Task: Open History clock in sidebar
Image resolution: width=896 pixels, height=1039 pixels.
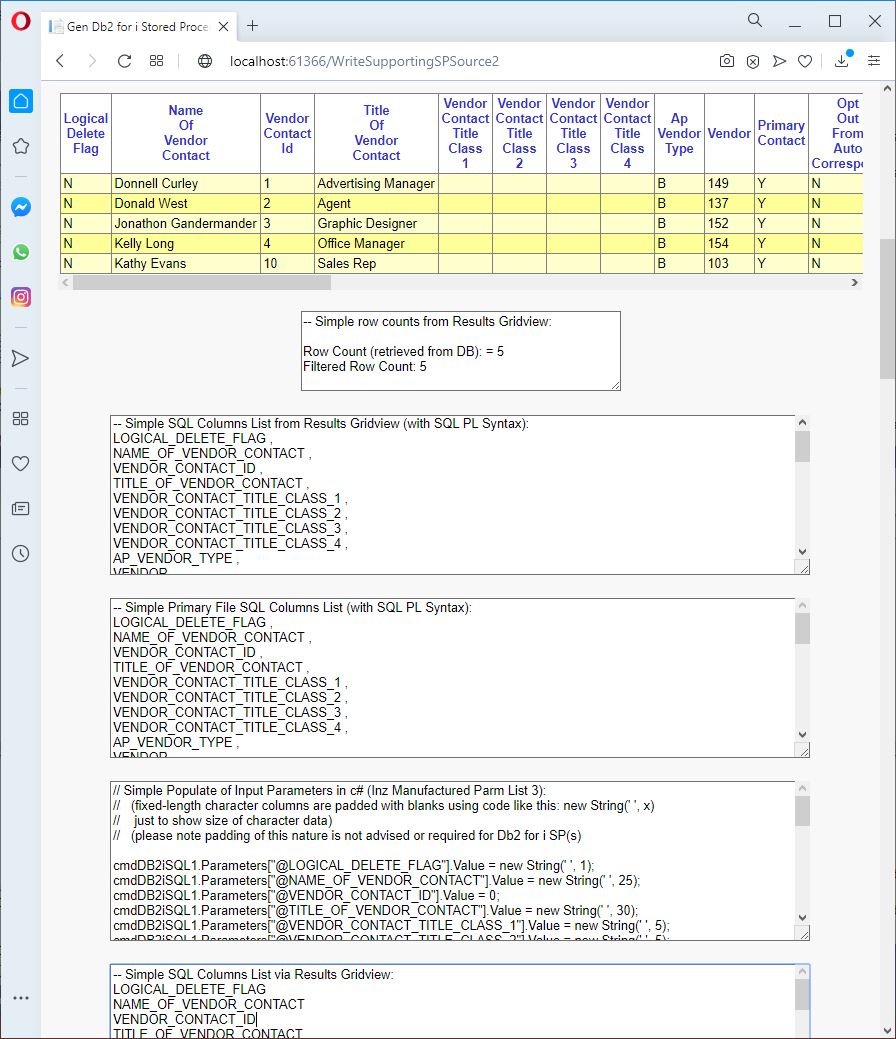Action: [x=21, y=554]
